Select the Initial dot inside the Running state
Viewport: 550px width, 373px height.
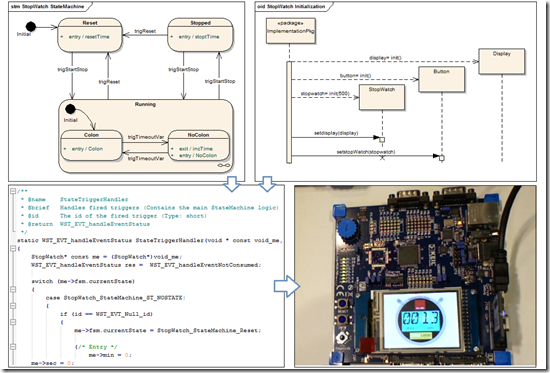(70, 109)
